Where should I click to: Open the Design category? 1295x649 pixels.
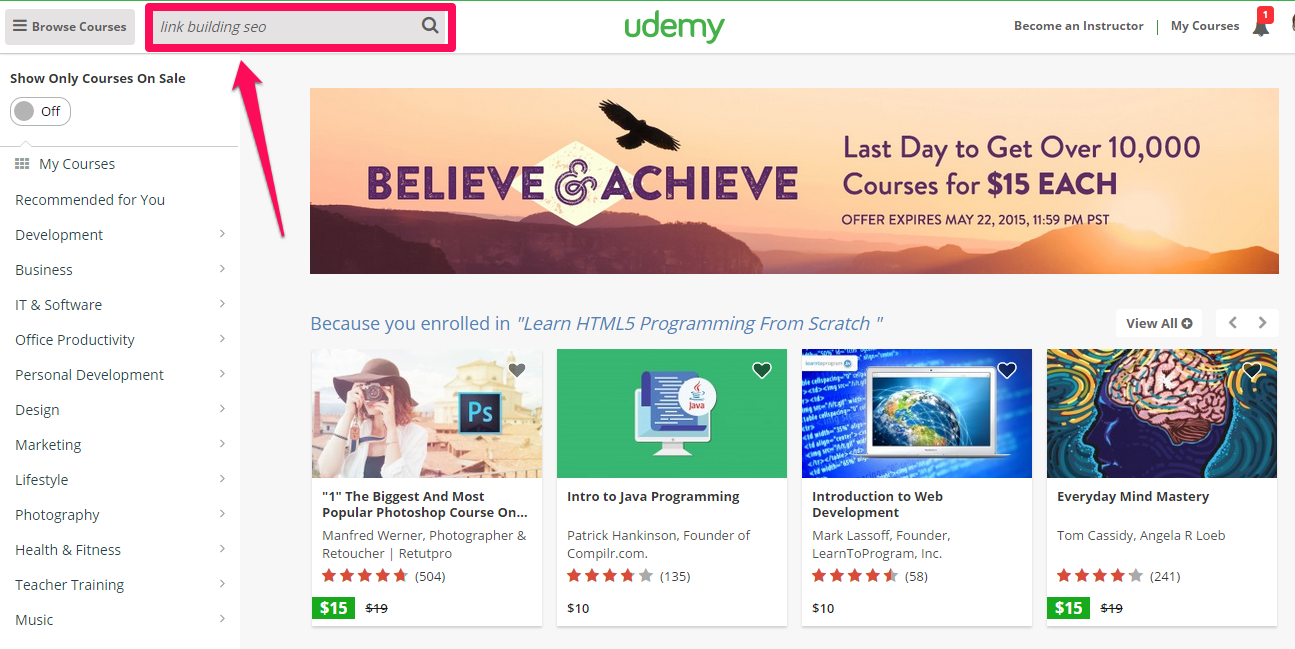(x=37, y=410)
